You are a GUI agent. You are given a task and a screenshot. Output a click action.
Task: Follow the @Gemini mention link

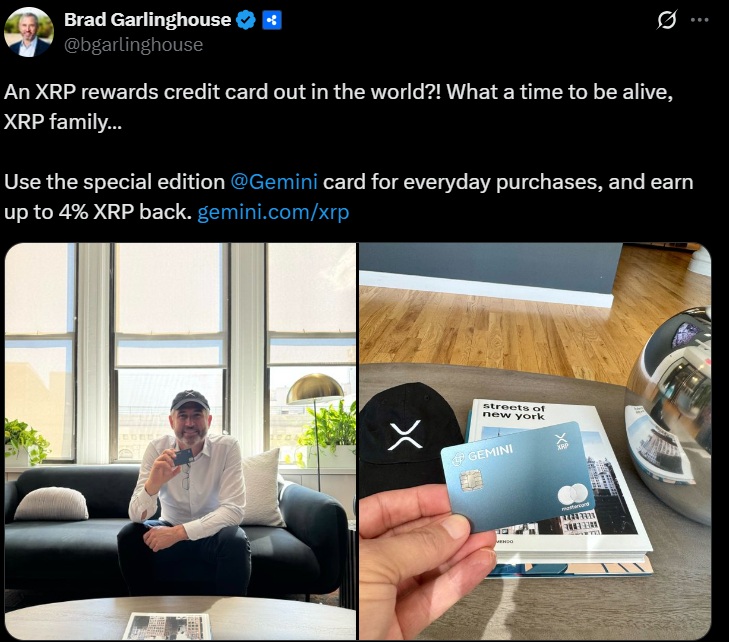point(274,182)
